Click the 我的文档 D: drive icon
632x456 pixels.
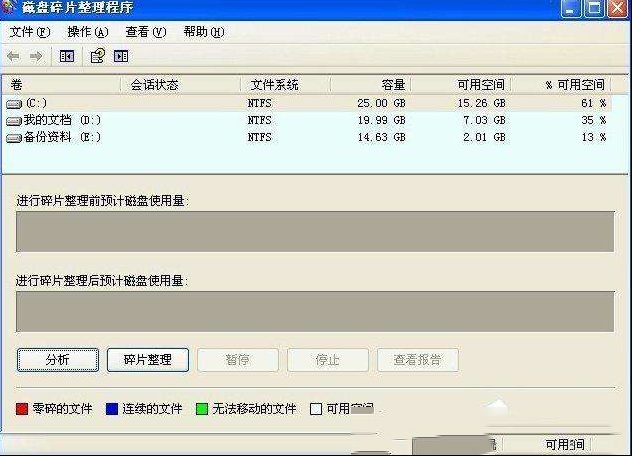pos(14,121)
